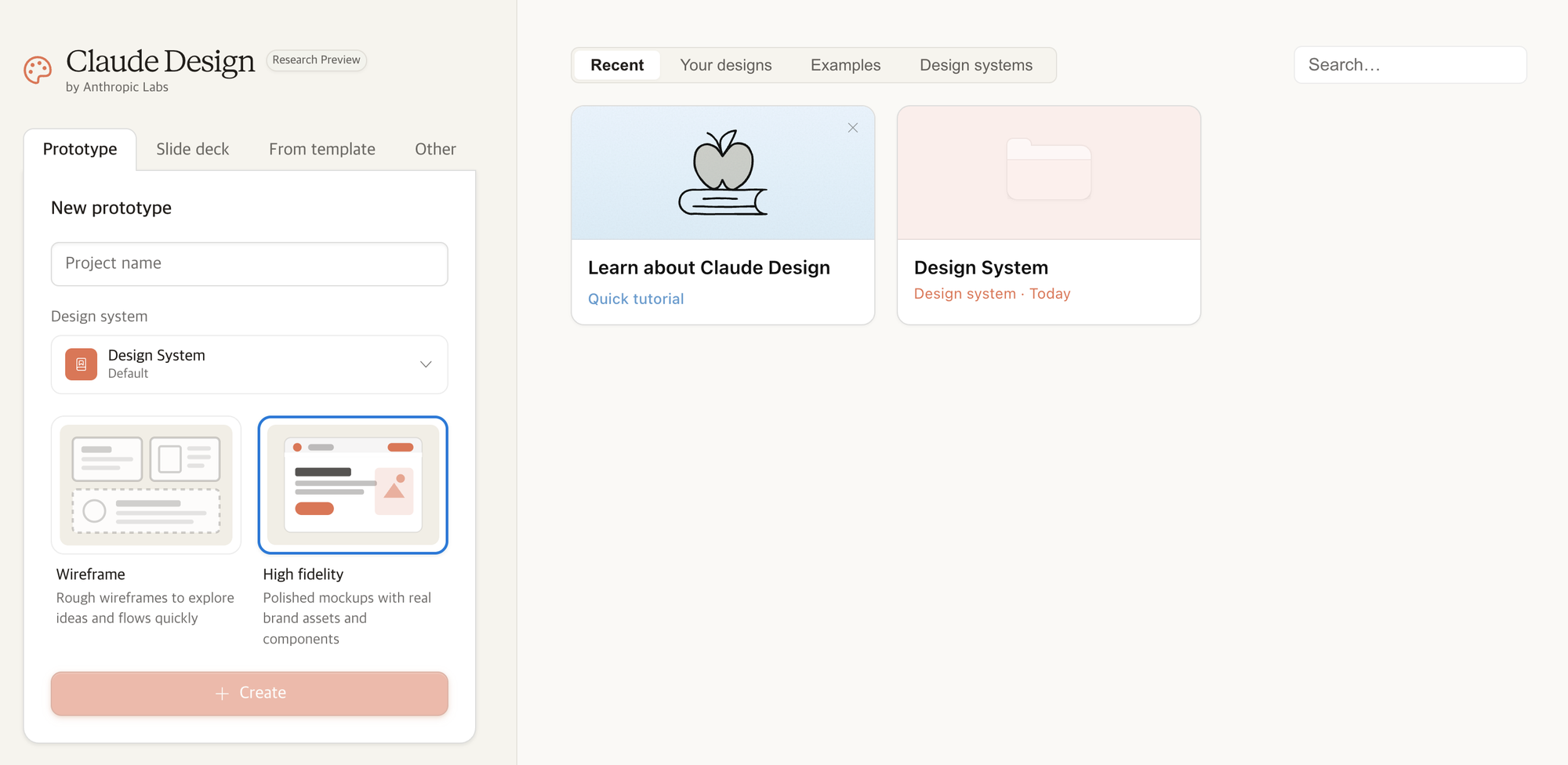Select the Wireframe fidelity option
Viewport: 1568px width, 765px height.
click(146, 485)
